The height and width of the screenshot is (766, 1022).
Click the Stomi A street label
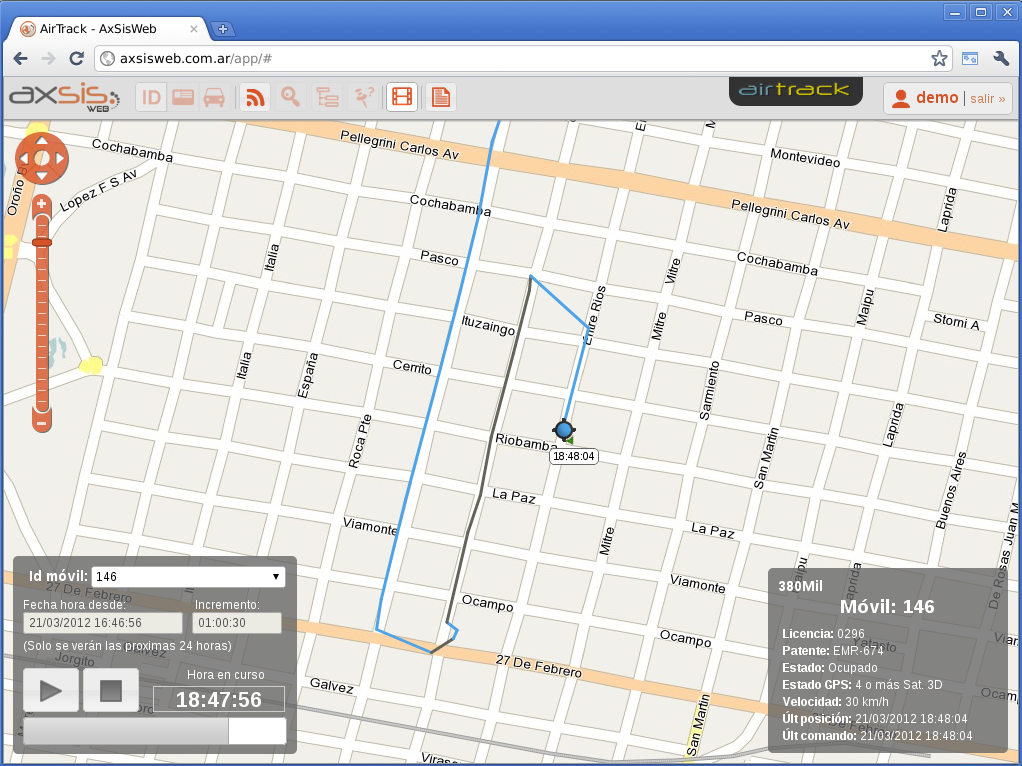click(x=956, y=321)
